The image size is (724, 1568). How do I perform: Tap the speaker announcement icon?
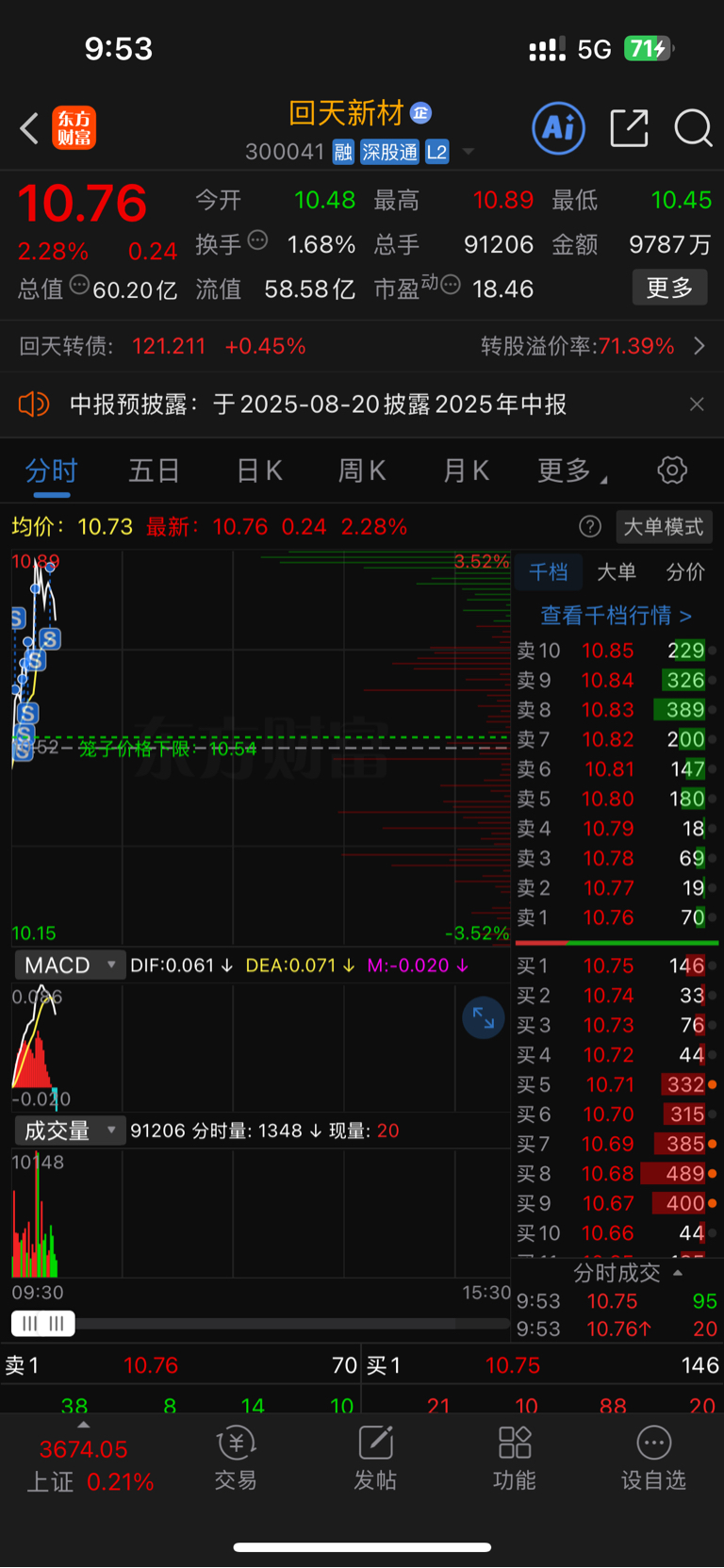pyautogui.click(x=34, y=404)
